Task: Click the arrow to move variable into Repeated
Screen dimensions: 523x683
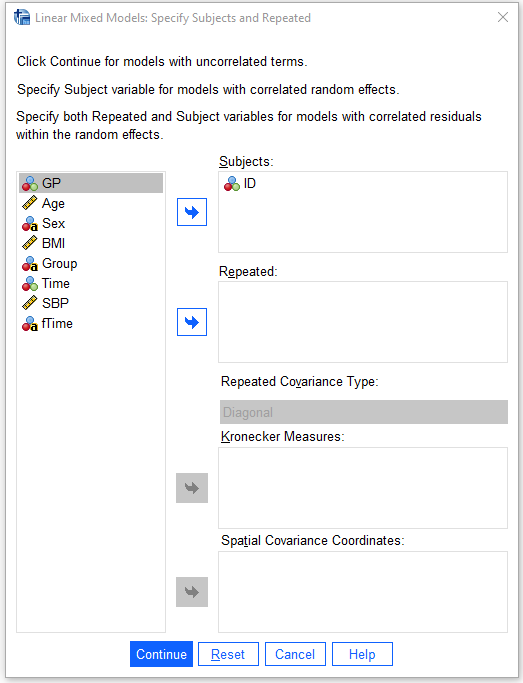Action: click(192, 322)
